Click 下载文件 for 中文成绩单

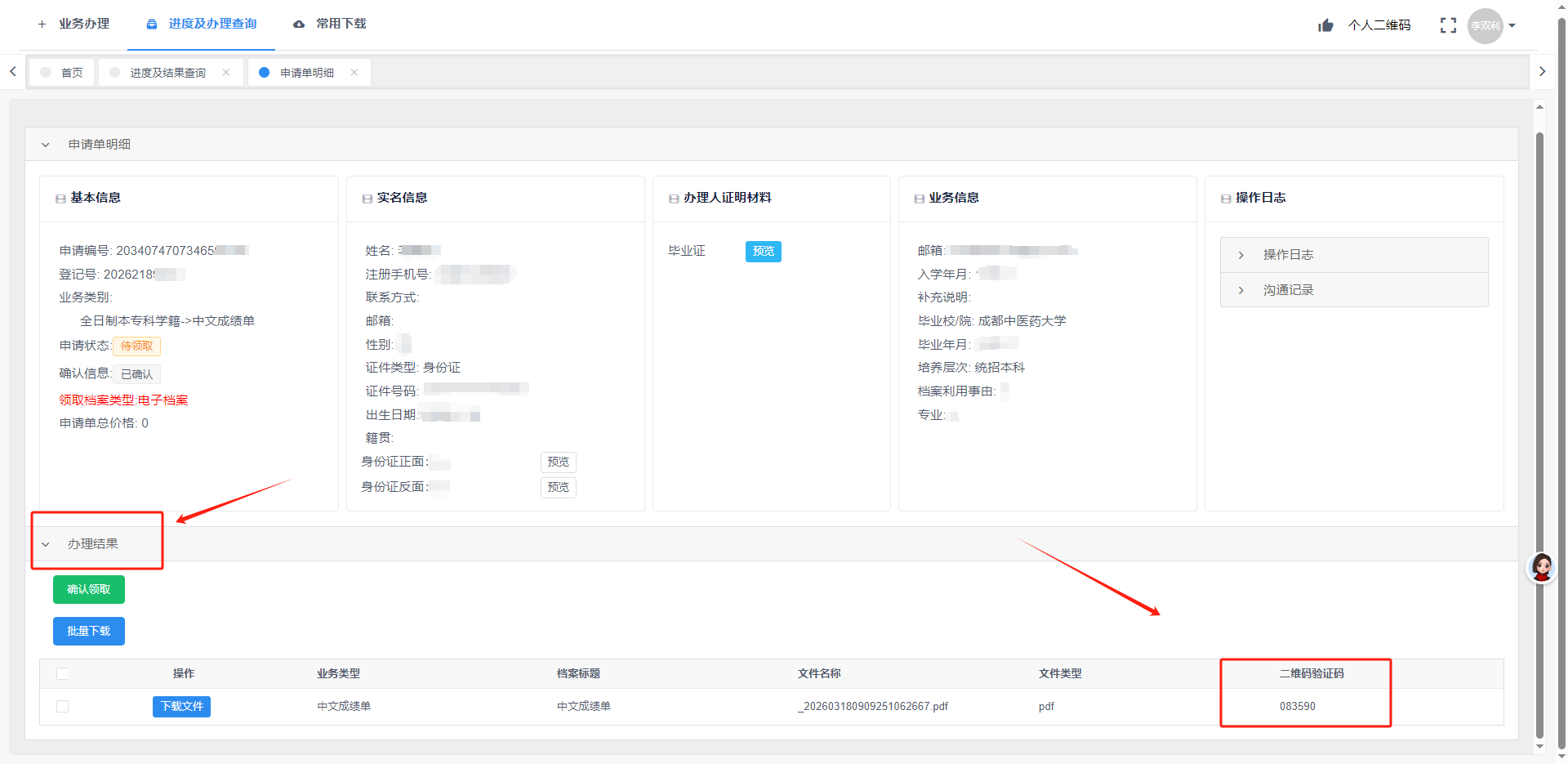point(181,706)
